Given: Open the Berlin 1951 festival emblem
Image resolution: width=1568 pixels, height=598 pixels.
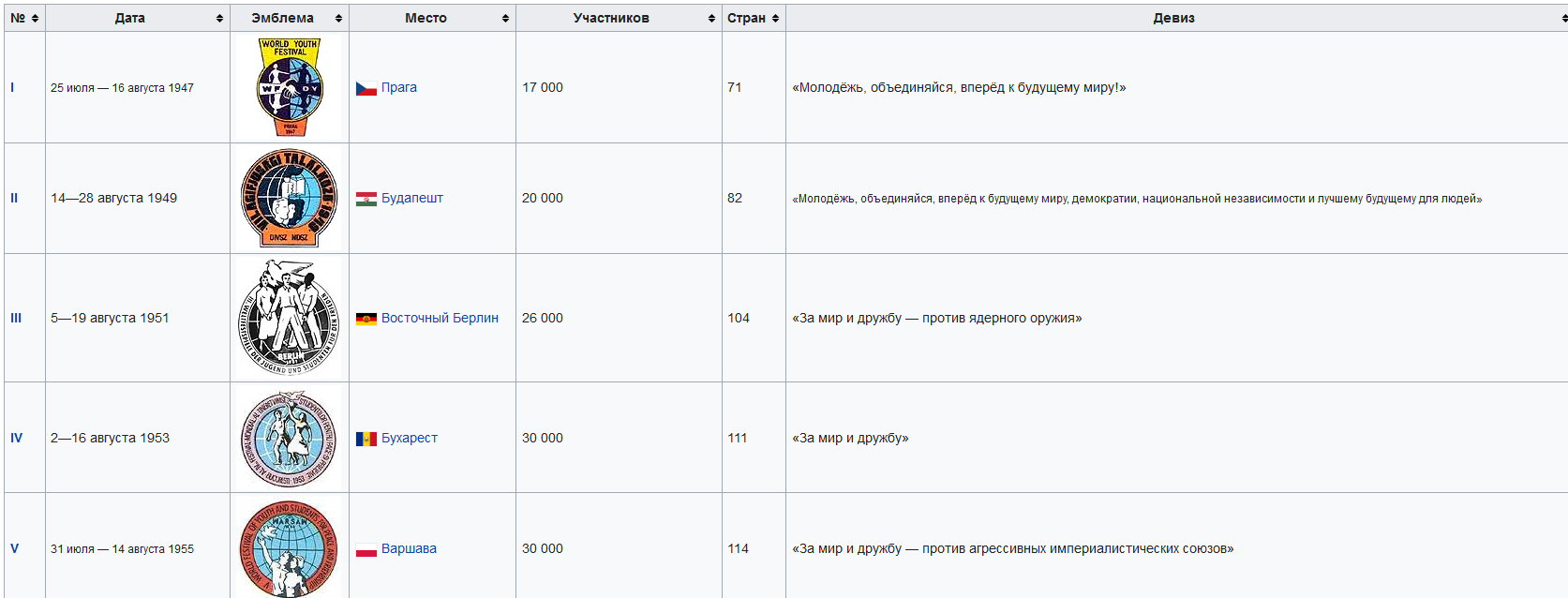Looking at the screenshot, I should pos(290,318).
